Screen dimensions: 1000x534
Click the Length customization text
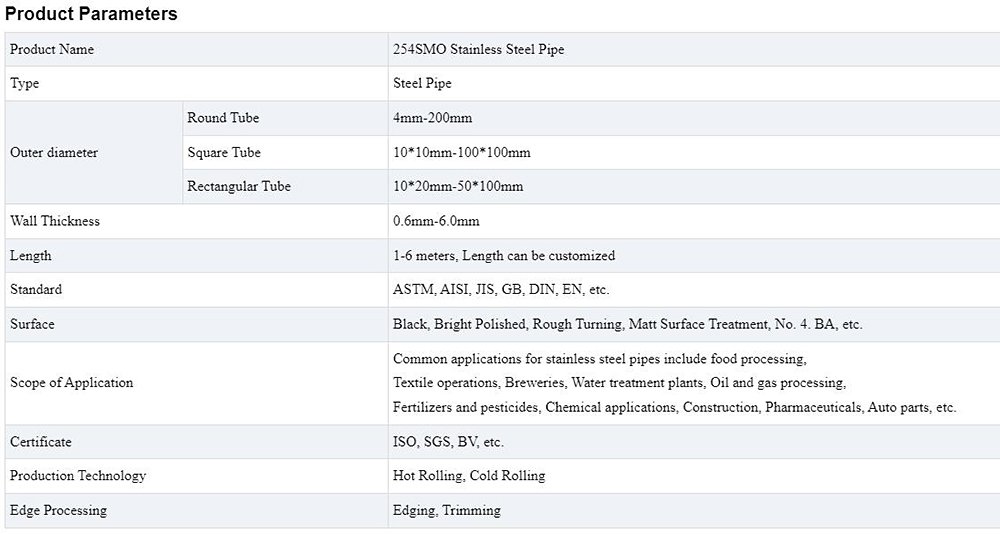pyautogui.click(x=504, y=256)
